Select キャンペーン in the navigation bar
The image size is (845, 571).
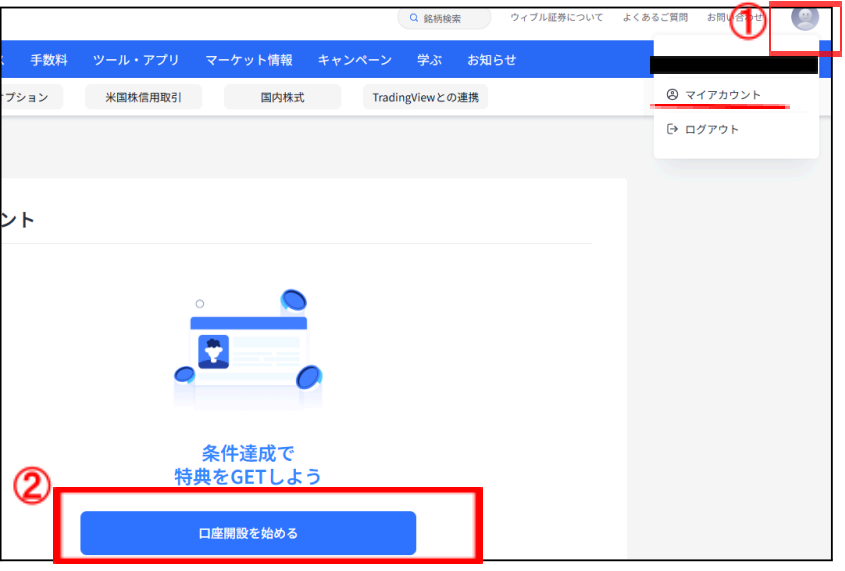(x=355, y=60)
